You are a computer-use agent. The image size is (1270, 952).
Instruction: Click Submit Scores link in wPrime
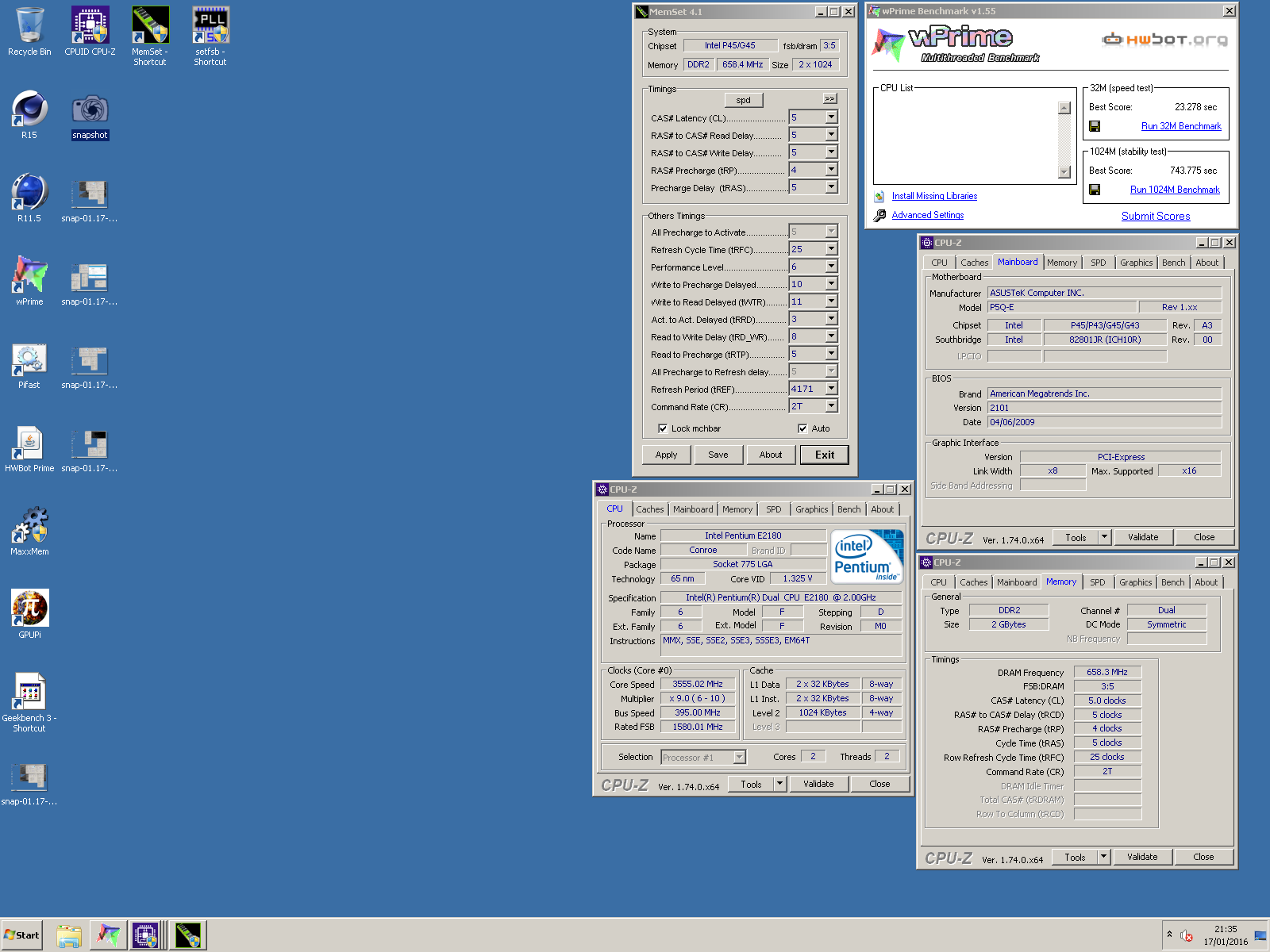click(1156, 216)
